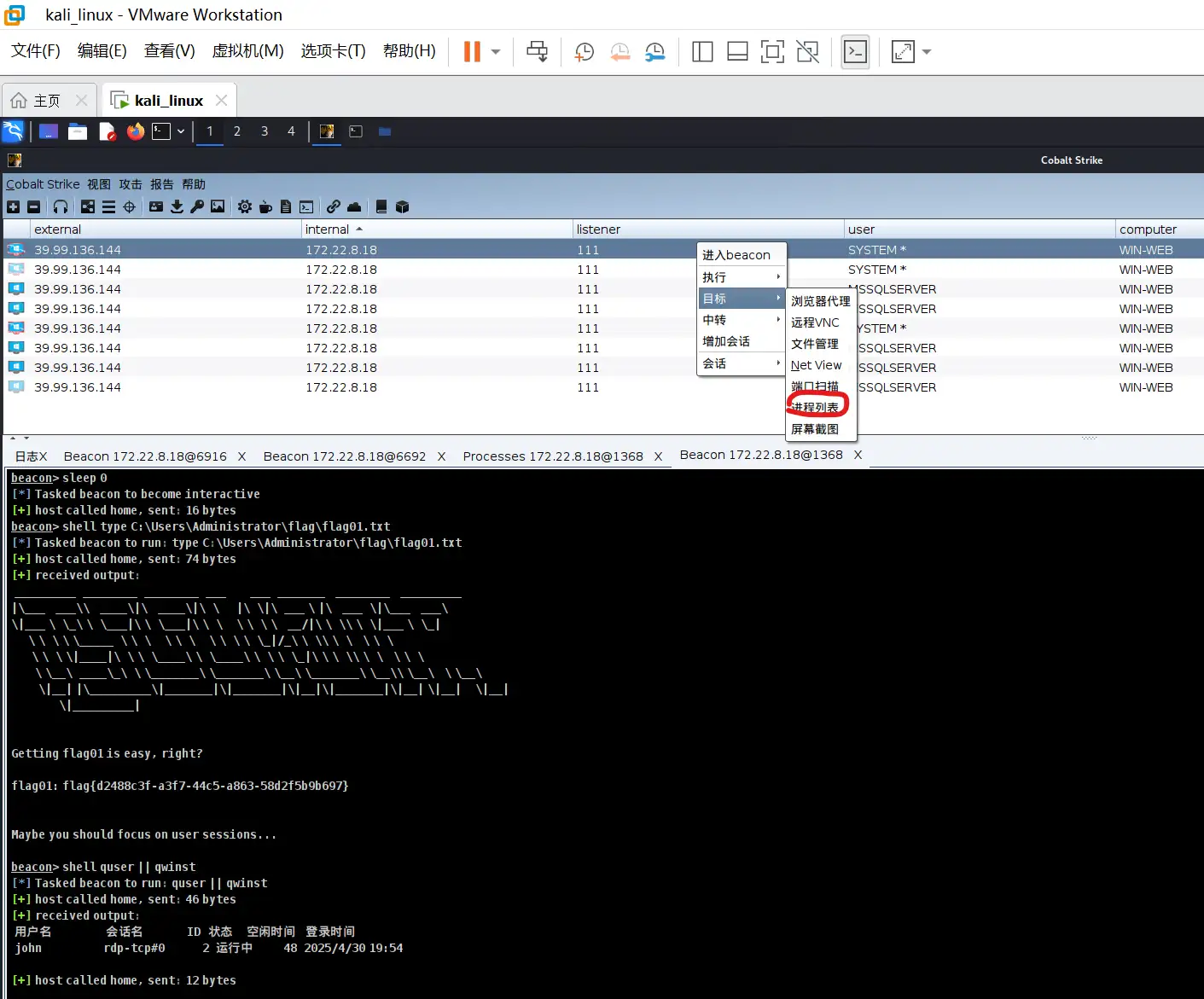Sort sessions by the user column header
1204x999 pixels.
point(980,229)
